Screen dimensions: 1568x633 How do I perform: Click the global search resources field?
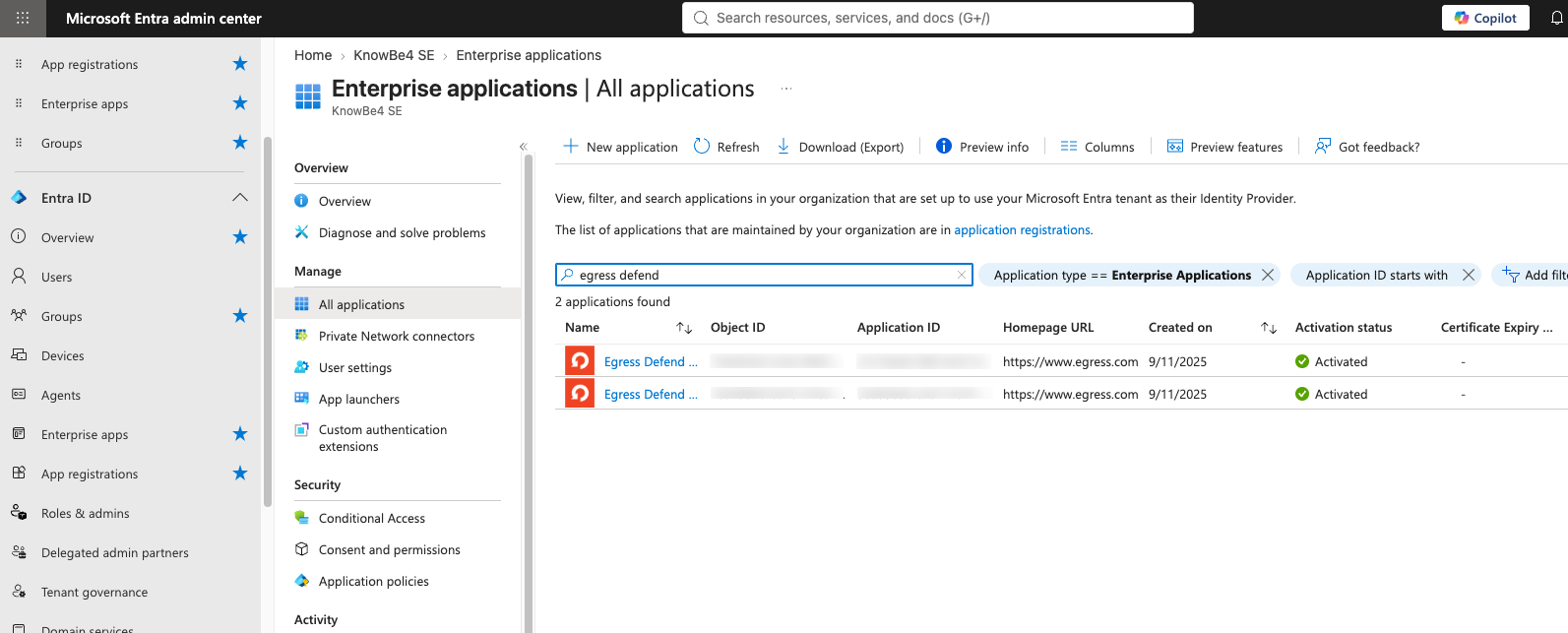point(938,18)
